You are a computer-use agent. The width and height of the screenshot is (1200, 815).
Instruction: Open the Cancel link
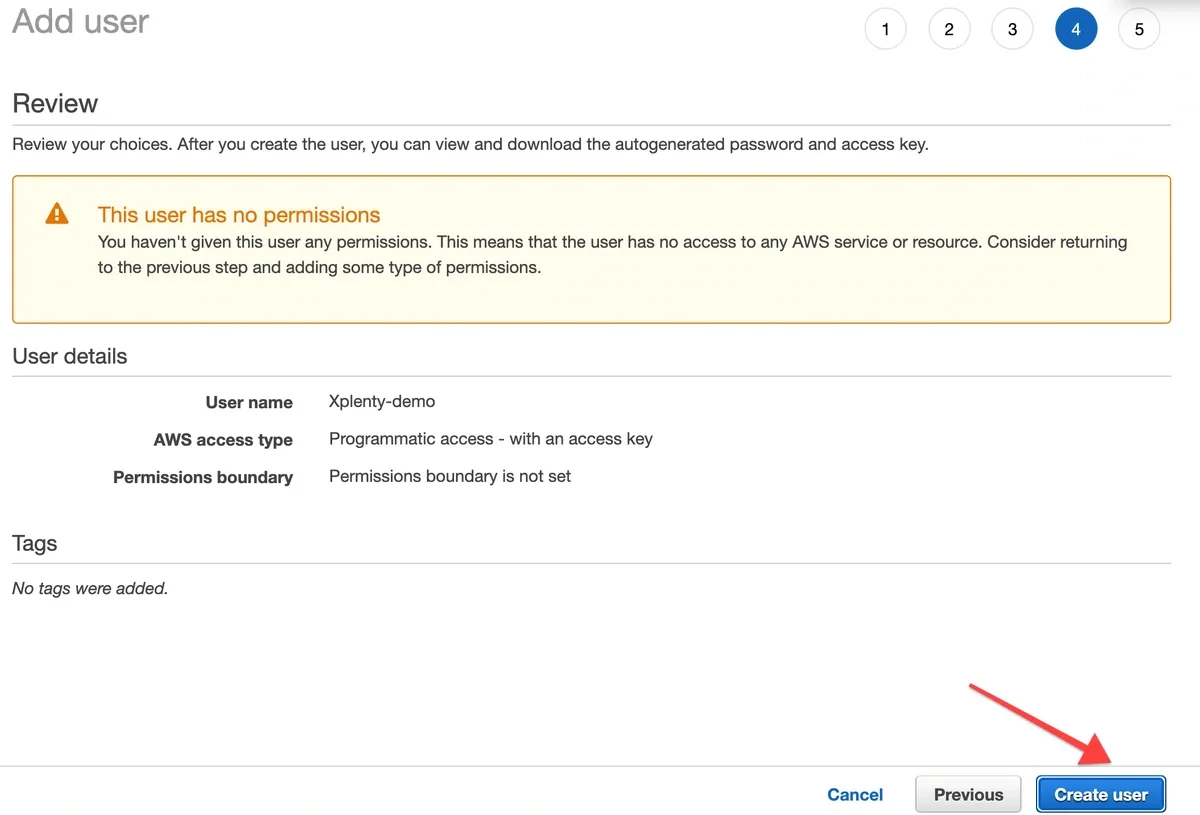854,794
